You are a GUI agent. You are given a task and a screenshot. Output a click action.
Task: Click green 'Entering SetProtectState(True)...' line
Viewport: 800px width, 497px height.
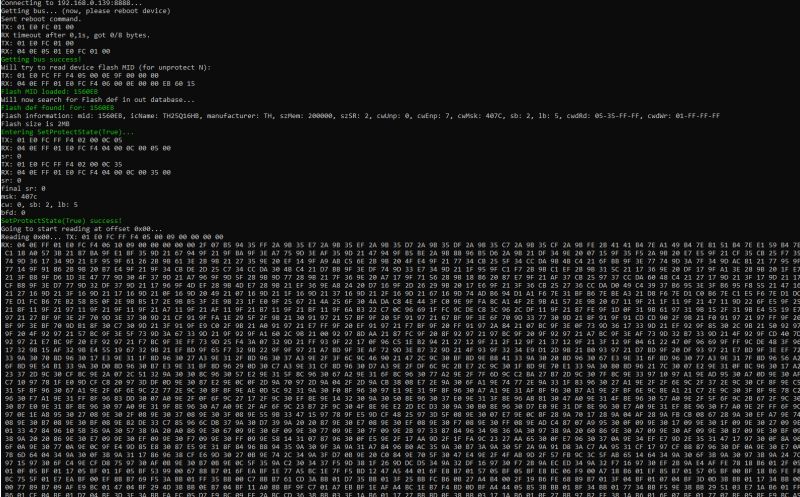pyautogui.click(x=67, y=132)
